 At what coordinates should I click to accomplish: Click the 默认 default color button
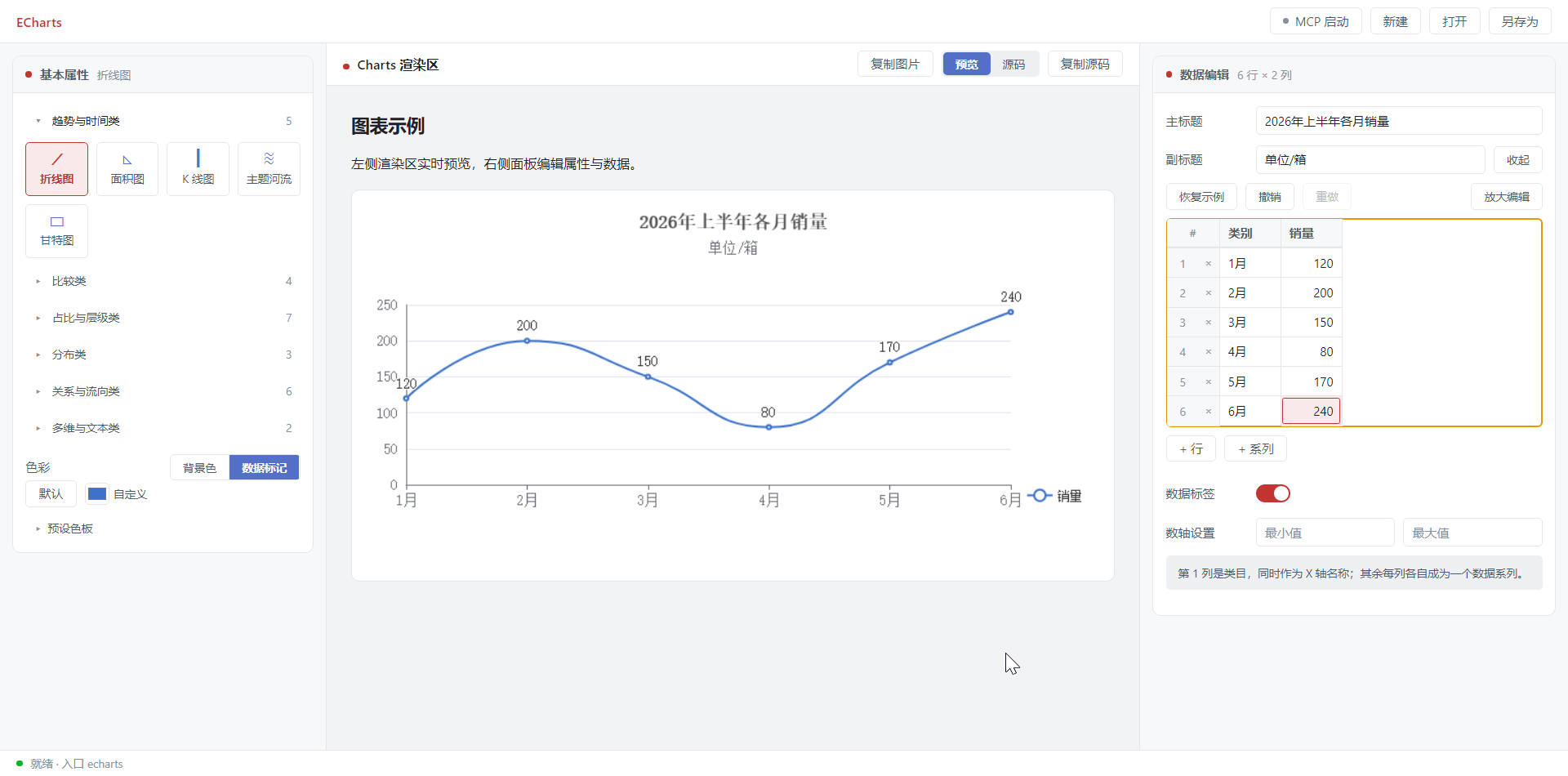pyautogui.click(x=51, y=493)
